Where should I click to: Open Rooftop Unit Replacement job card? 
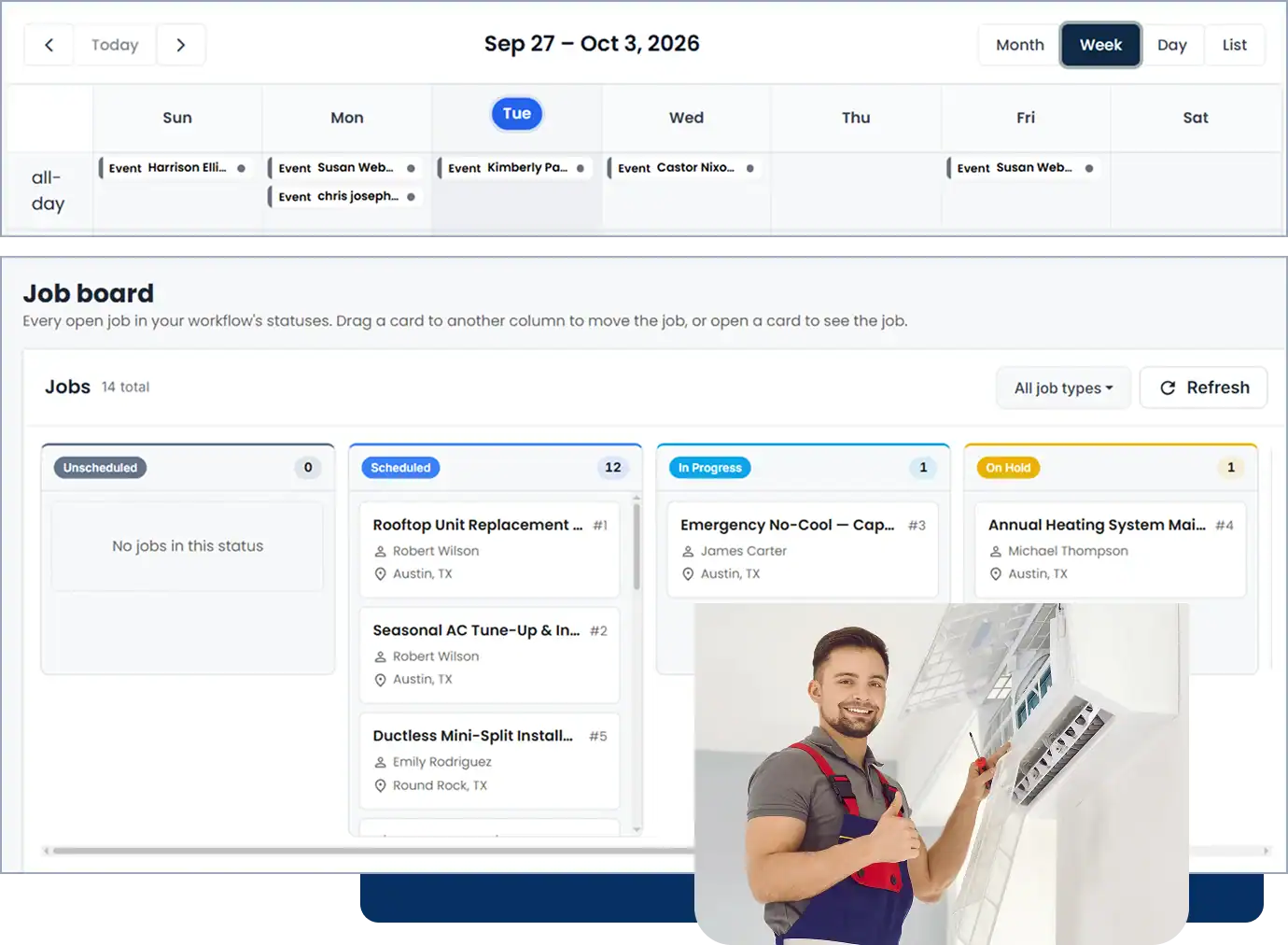coord(490,550)
